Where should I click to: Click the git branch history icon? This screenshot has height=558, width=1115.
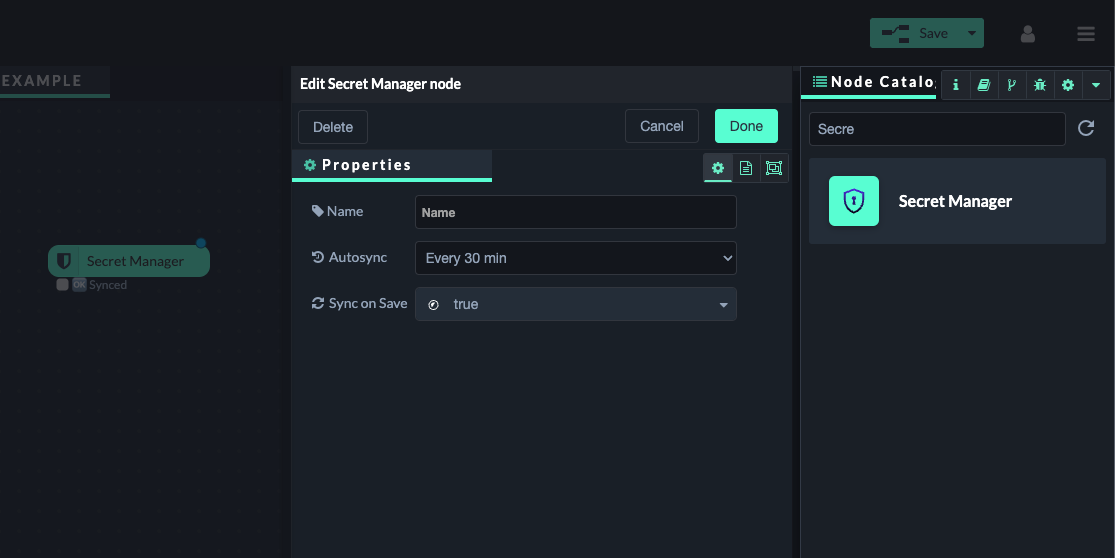point(1011,85)
